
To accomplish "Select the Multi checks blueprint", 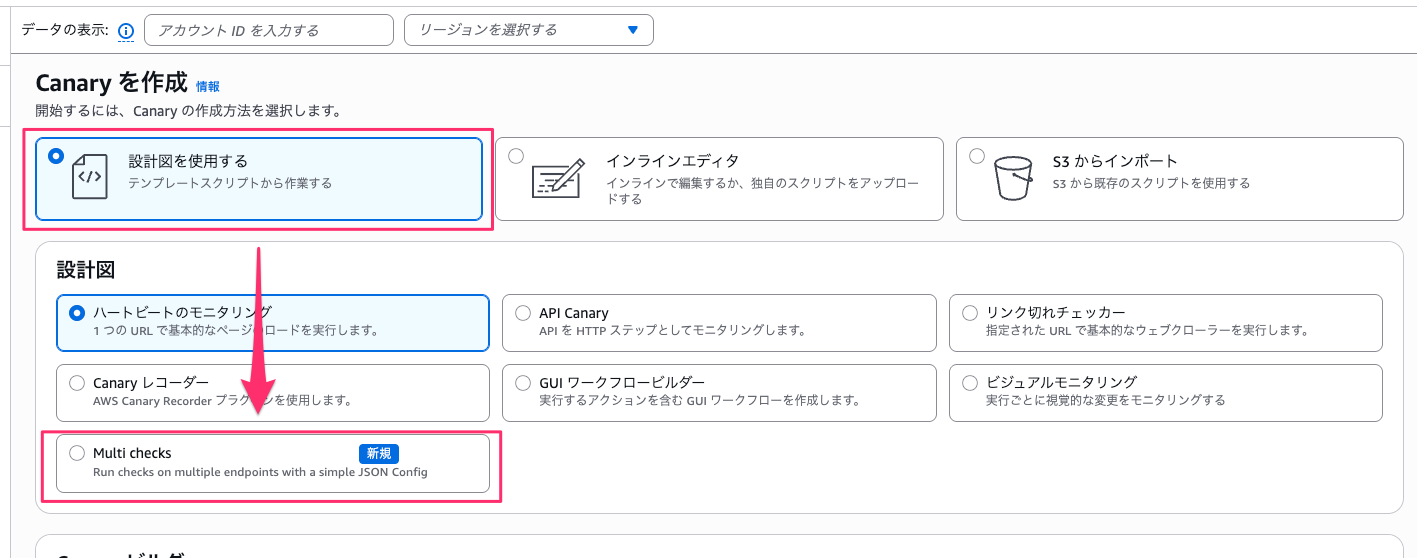I will coord(77,453).
